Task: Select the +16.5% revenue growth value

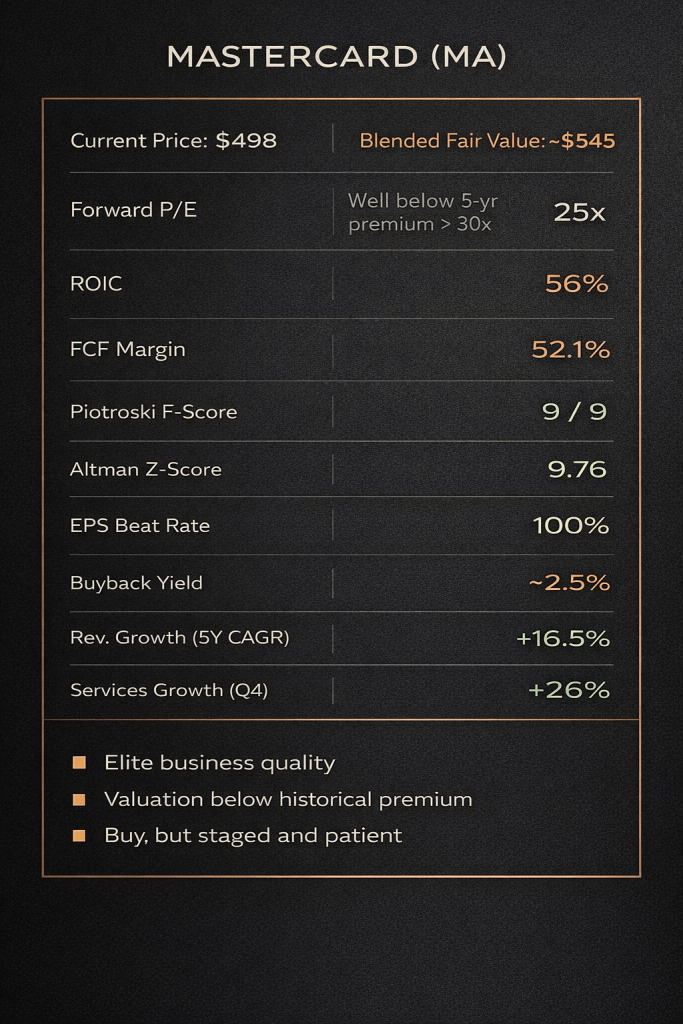Action: point(562,638)
